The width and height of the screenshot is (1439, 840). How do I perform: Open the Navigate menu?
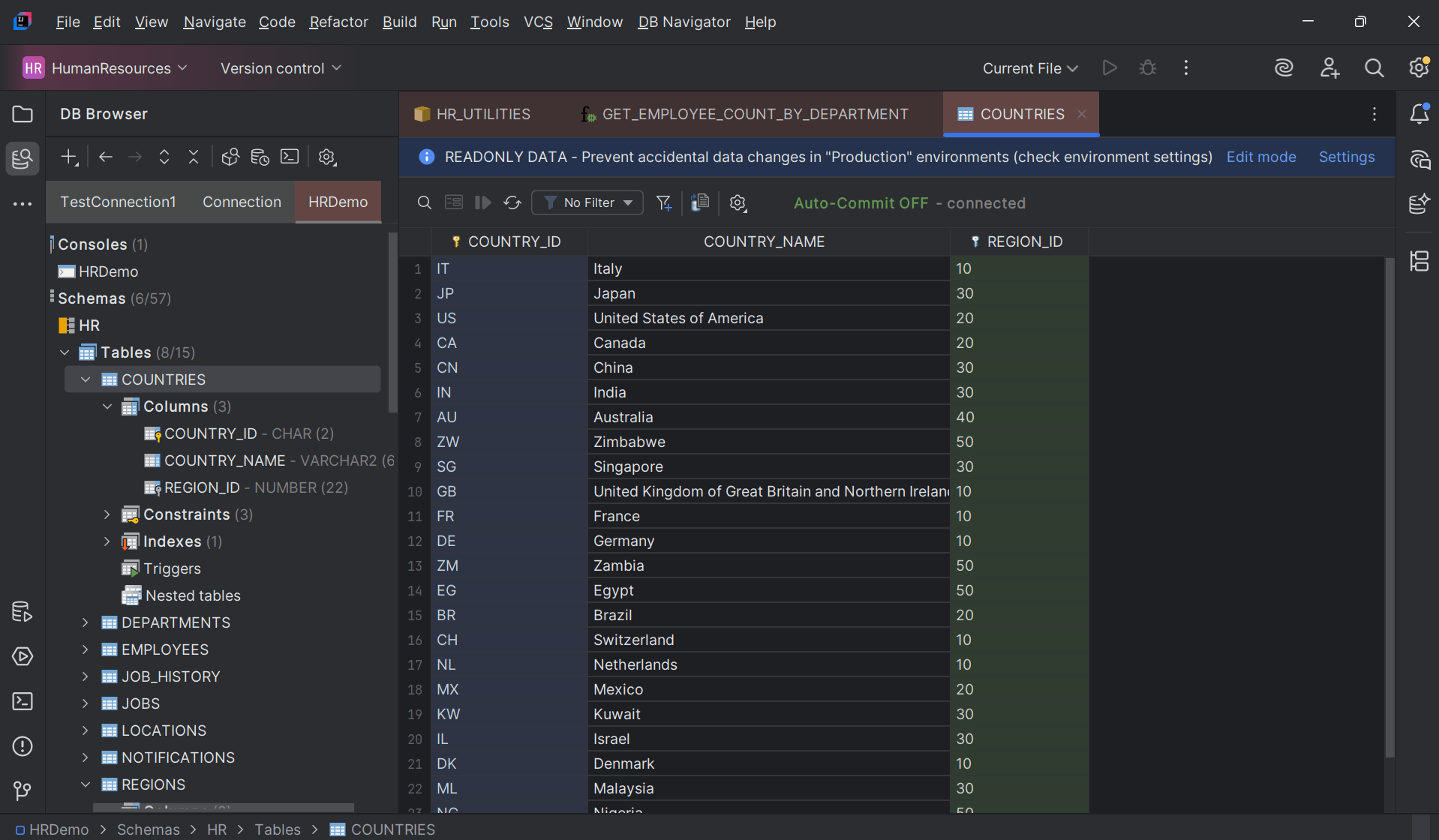pyautogui.click(x=214, y=22)
